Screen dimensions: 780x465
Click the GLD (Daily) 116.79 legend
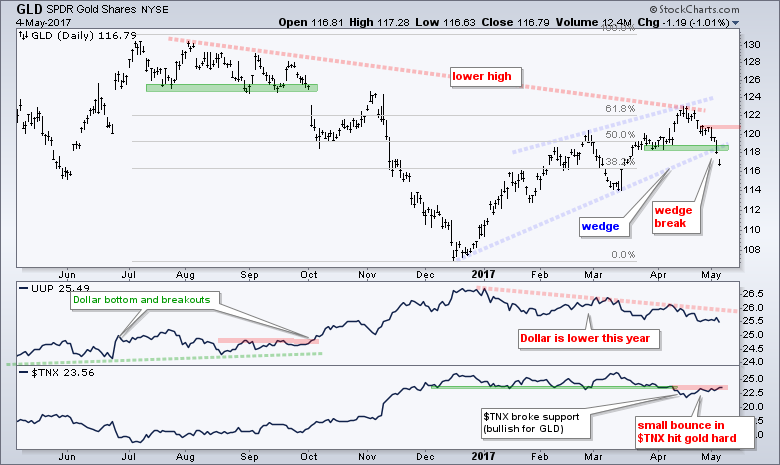(x=84, y=35)
